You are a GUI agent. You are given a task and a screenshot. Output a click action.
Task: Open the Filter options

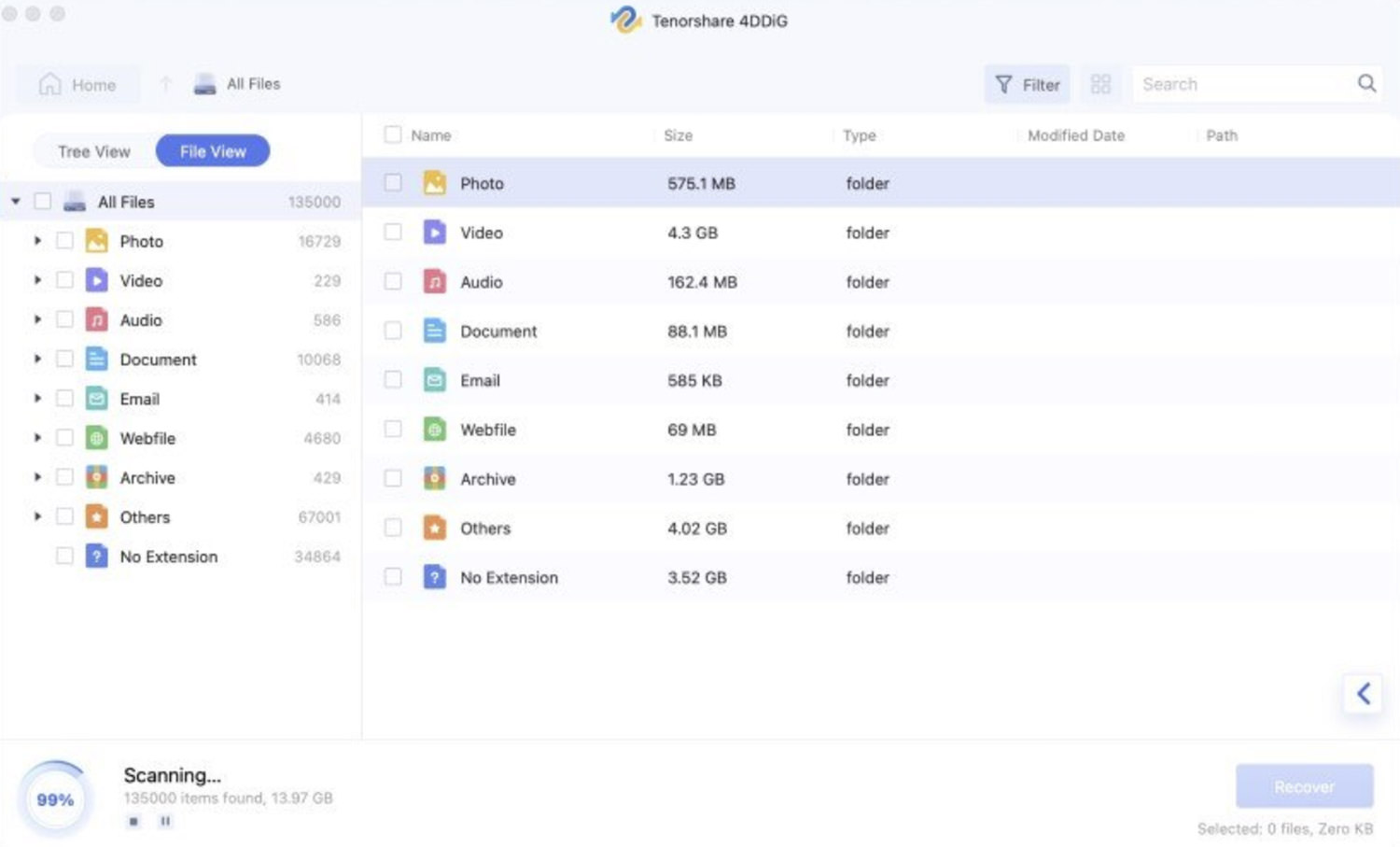1027,85
